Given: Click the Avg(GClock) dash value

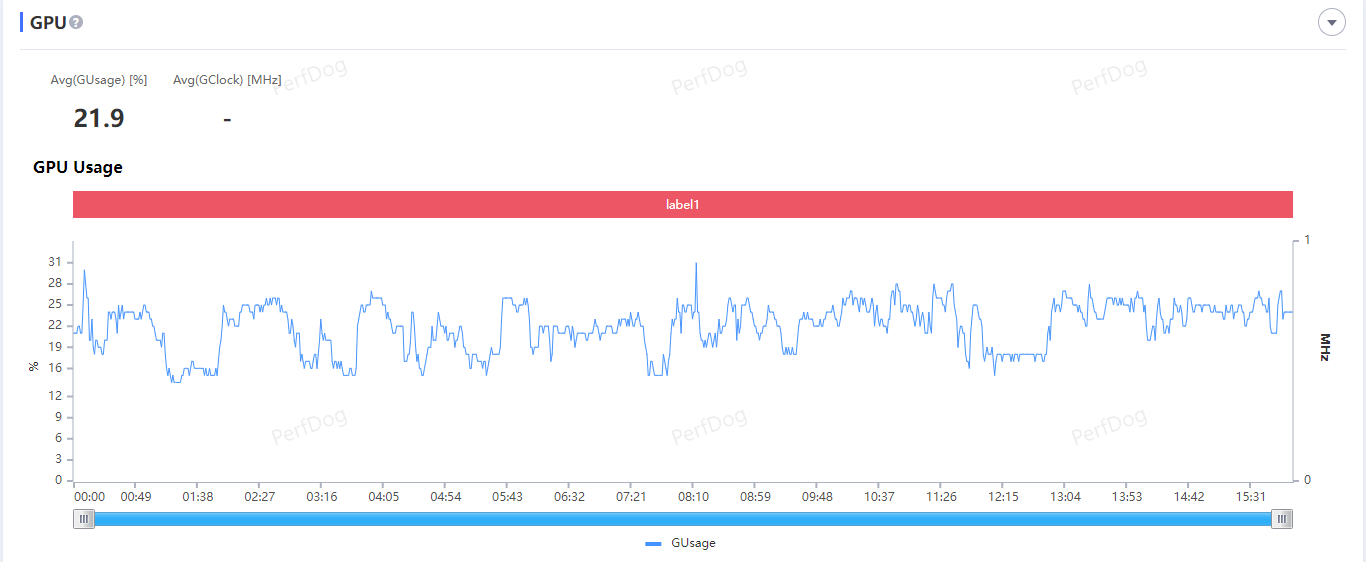Looking at the screenshot, I should pyautogui.click(x=227, y=120).
